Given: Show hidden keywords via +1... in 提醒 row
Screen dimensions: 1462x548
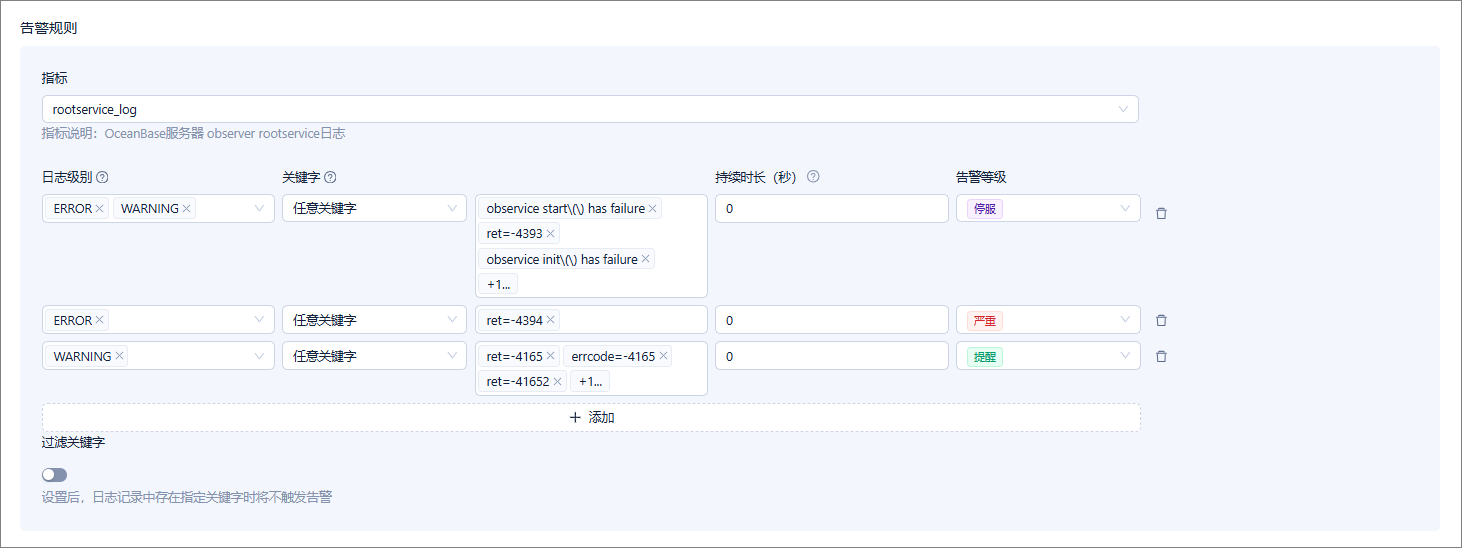Looking at the screenshot, I should (x=590, y=381).
